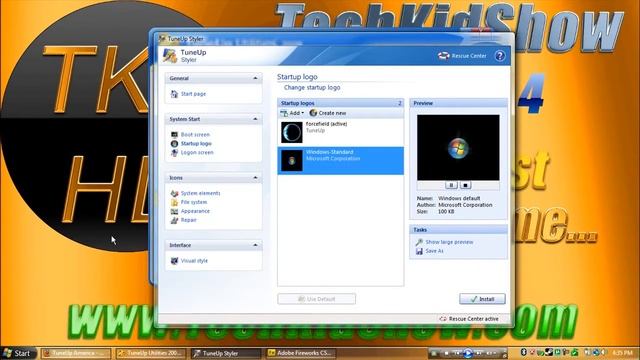Image resolution: width=640 pixels, height=360 pixels.
Task: Click the Change startup logo subtitle
Action: pyautogui.click(x=312, y=88)
